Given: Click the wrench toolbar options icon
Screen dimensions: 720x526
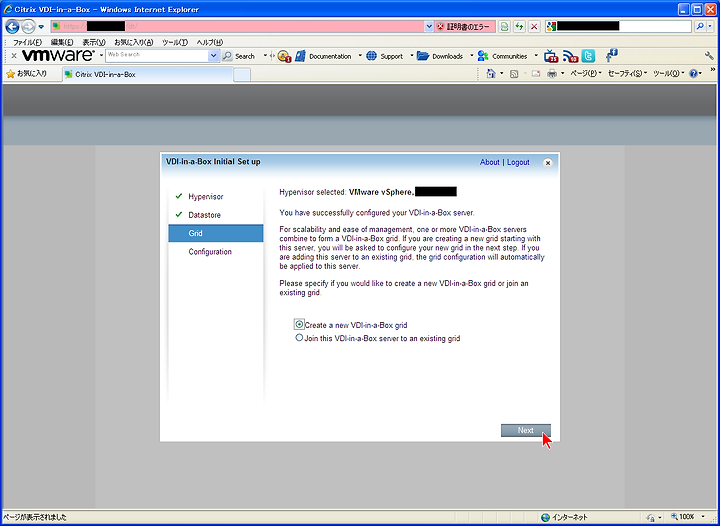Looking at the screenshot, I should (x=709, y=56).
